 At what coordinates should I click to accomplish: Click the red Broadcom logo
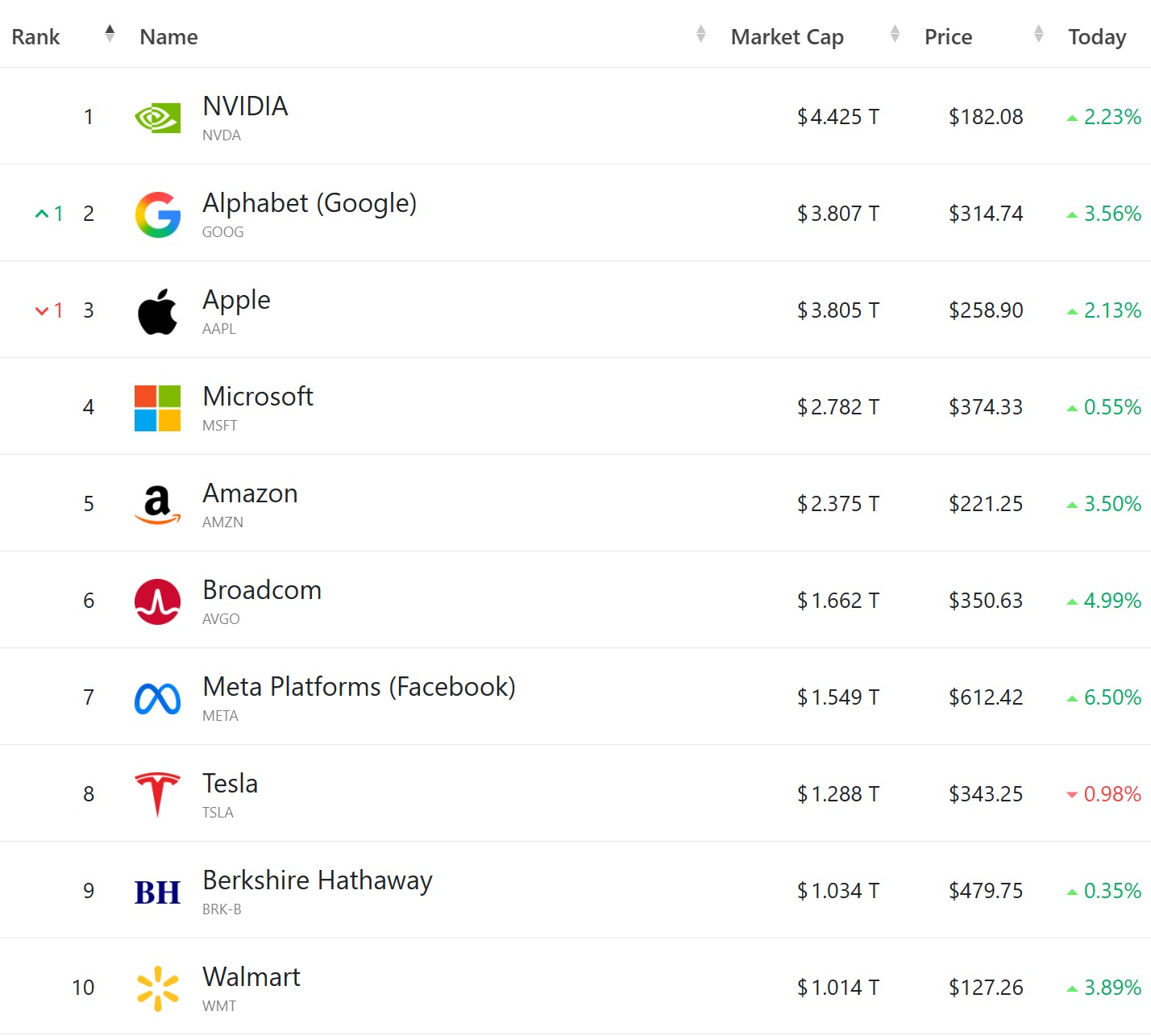[157, 601]
